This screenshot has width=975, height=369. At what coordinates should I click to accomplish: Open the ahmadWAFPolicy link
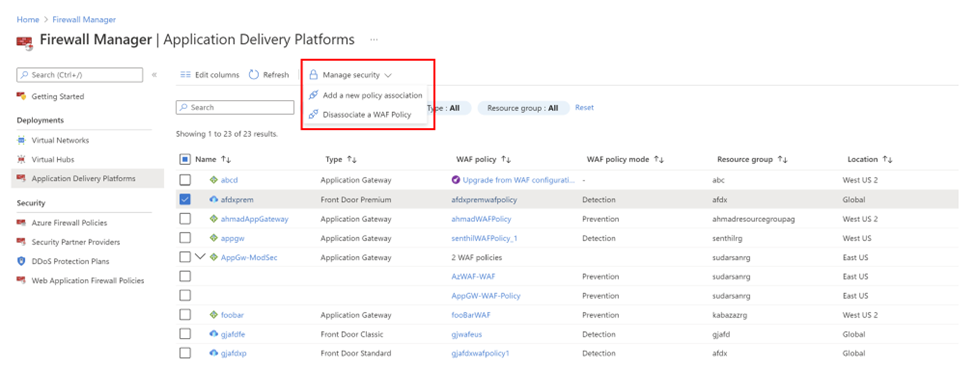[481, 219]
